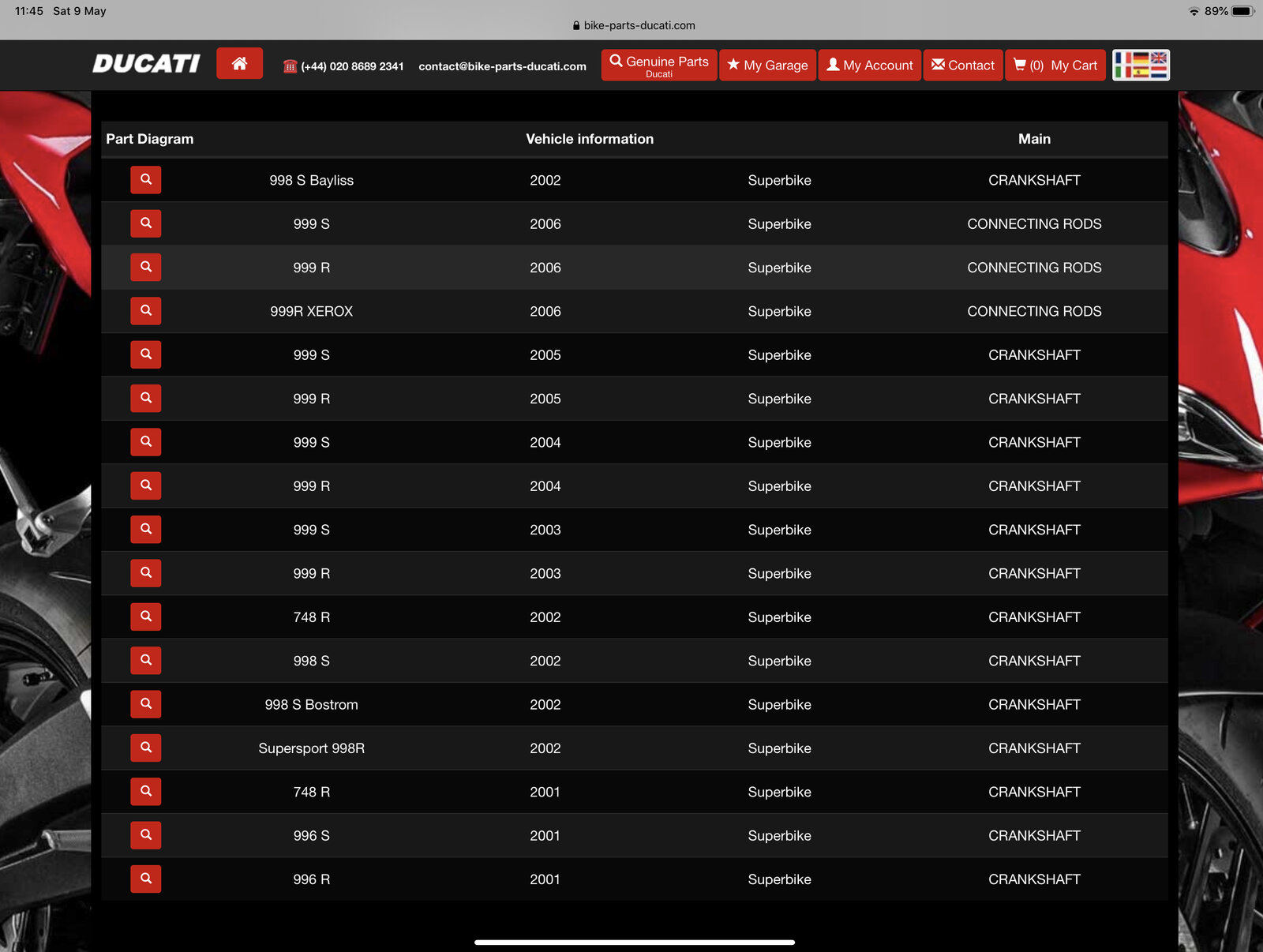The width and height of the screenshot is (1263, 952).
Task: Open the language flags selector
Action: coord(1141,65)
